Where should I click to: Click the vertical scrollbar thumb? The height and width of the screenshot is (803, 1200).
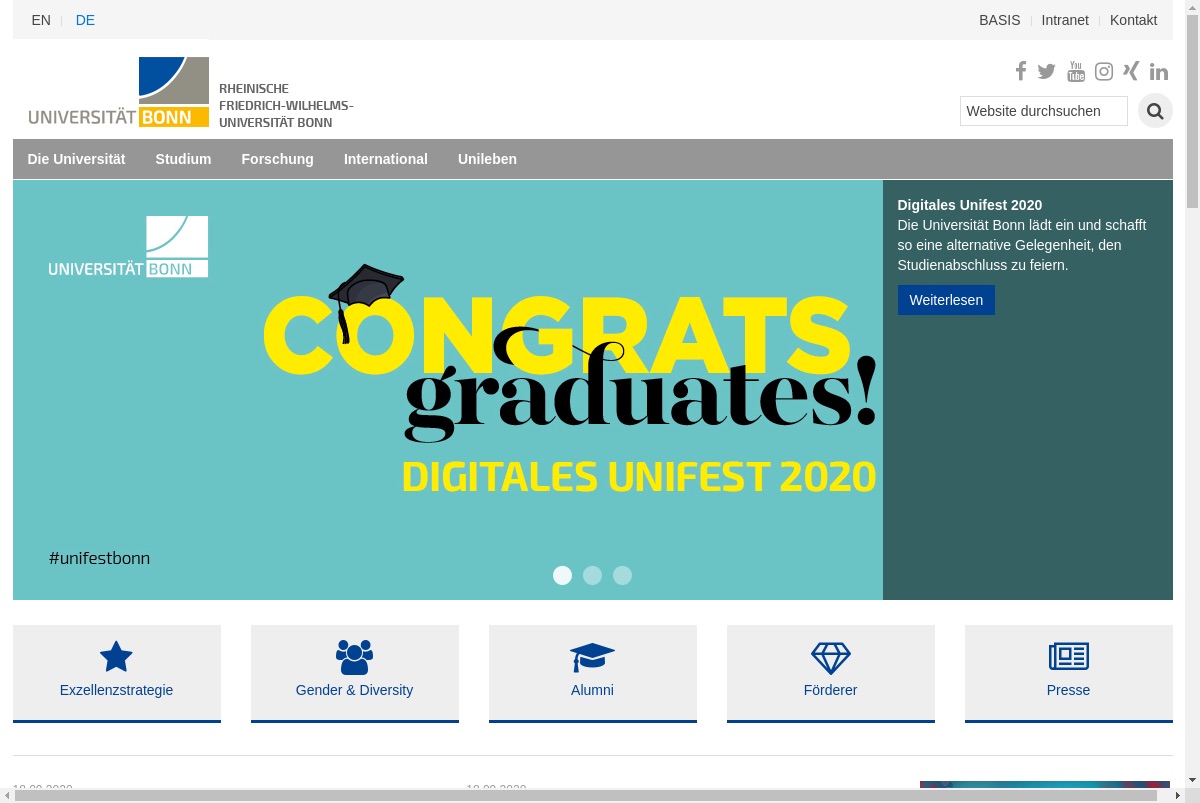[1192, 112]
